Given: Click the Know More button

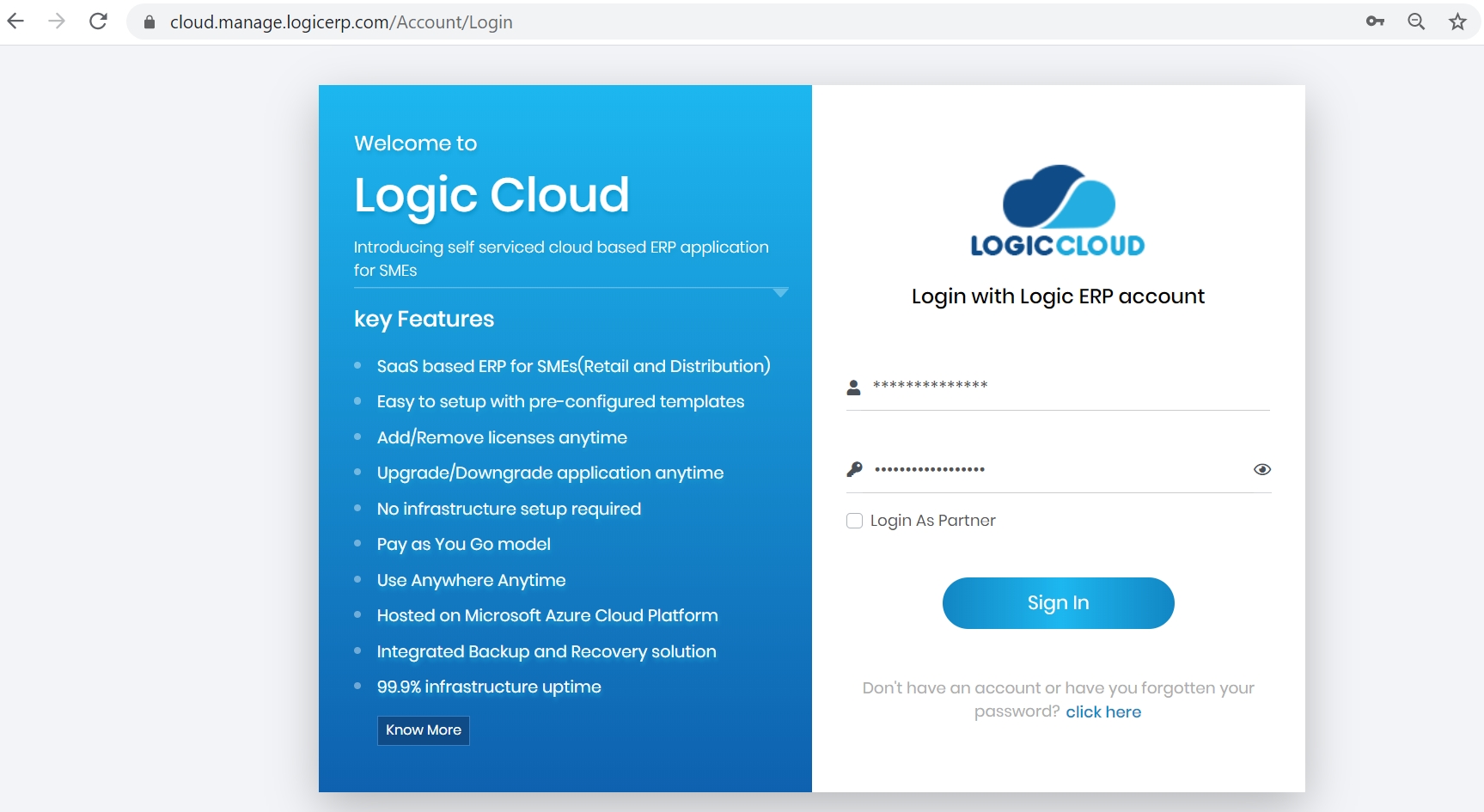Looking at the screenshot, I should pyautogui.click(x=424, y=730).
